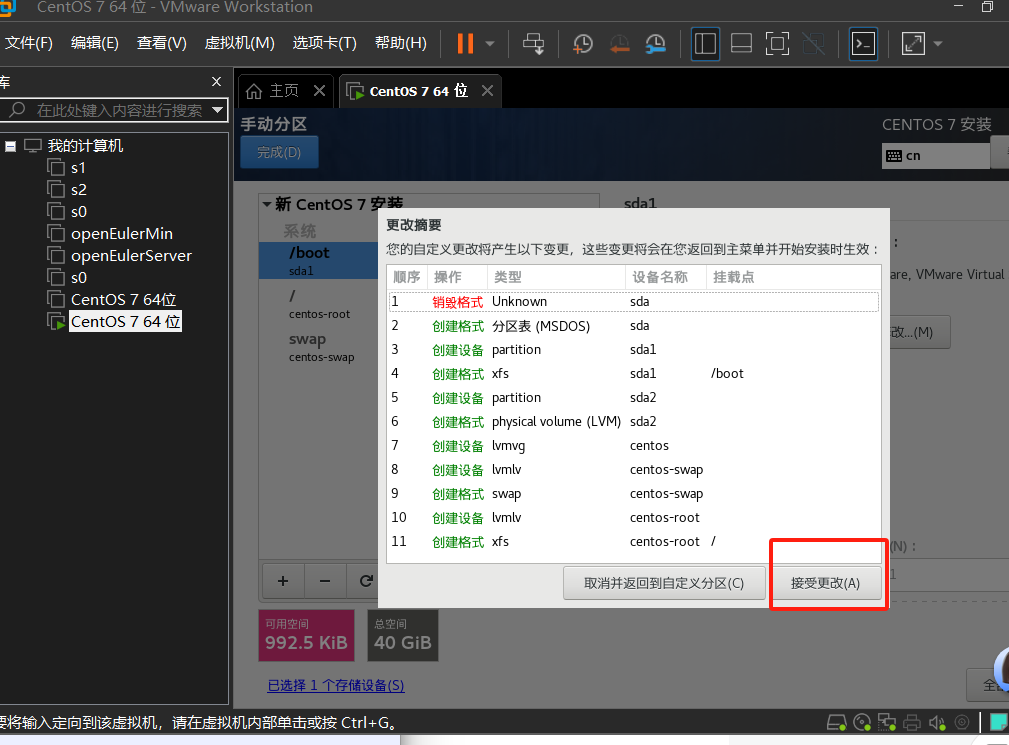Select the CentOS 7 64位 stopped VM

123,299
